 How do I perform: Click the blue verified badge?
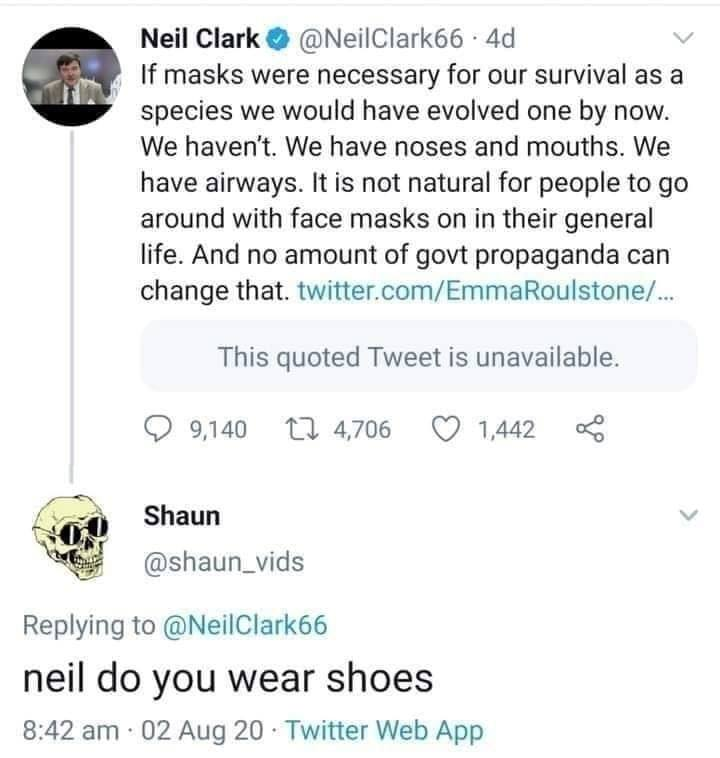277,39
